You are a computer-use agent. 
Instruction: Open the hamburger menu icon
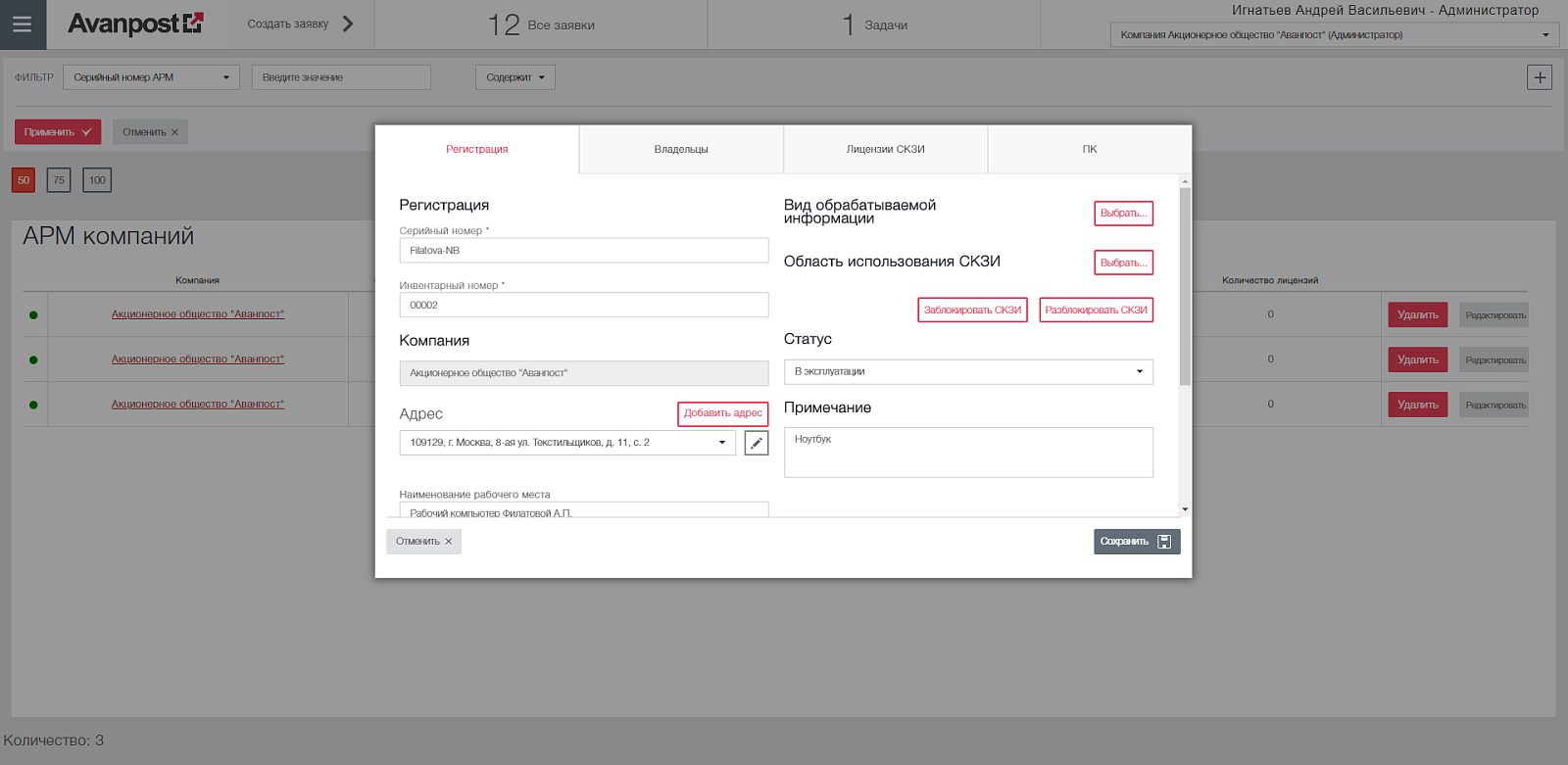(x=23, y=24)
